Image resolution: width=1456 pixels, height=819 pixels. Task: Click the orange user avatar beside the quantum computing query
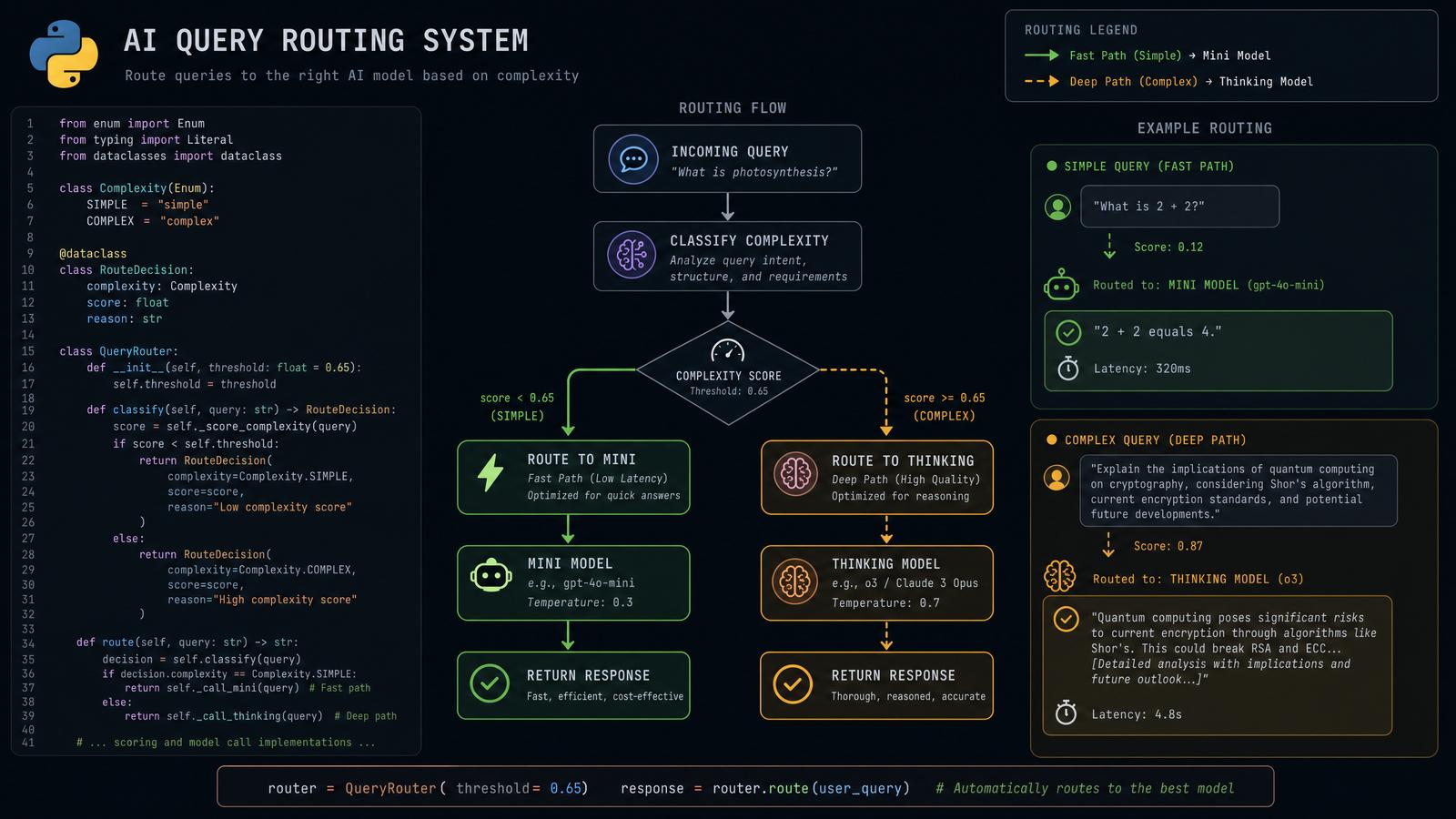[x=1057, y=478]
